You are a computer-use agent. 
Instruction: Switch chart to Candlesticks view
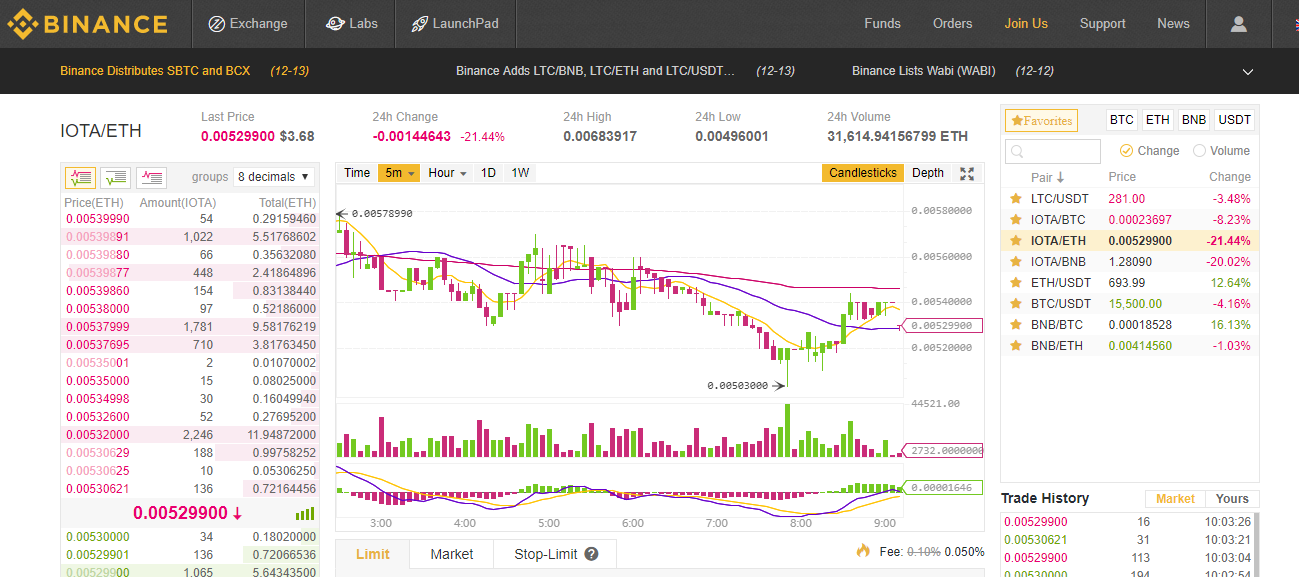tap(863, 173)
